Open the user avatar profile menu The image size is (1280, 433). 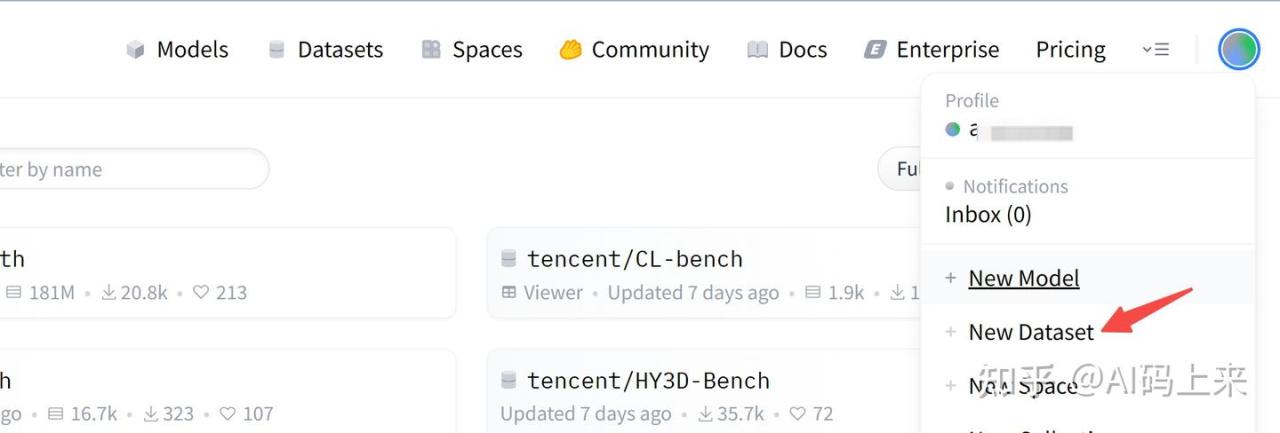coord(1238,49)
